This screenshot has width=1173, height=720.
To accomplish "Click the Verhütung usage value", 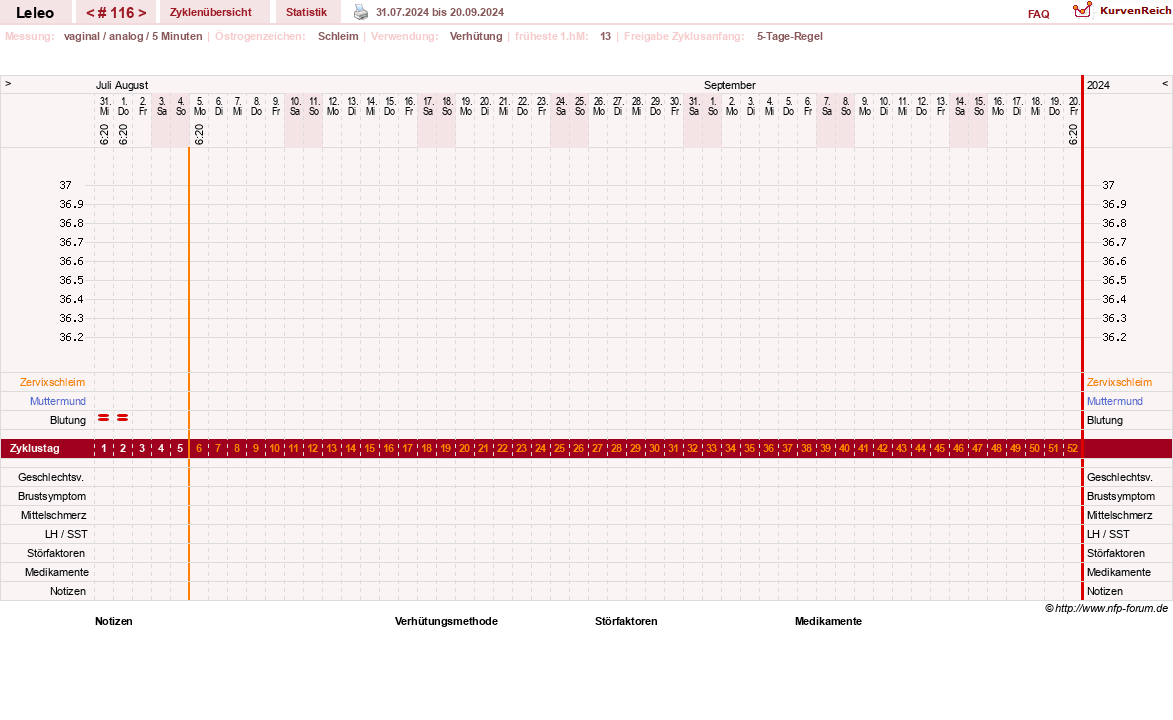I will point(476,36).
